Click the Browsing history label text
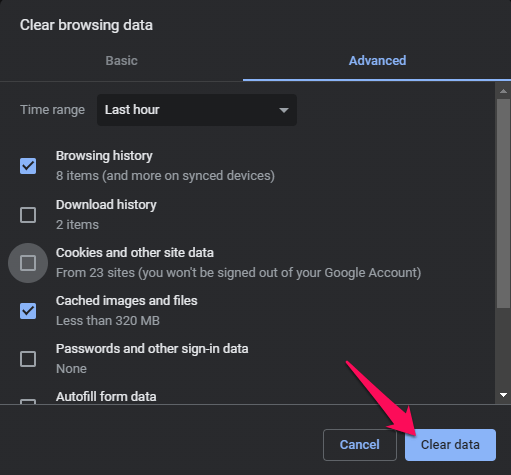The height and width of the screenshot is (475, 511). [104, 156]
